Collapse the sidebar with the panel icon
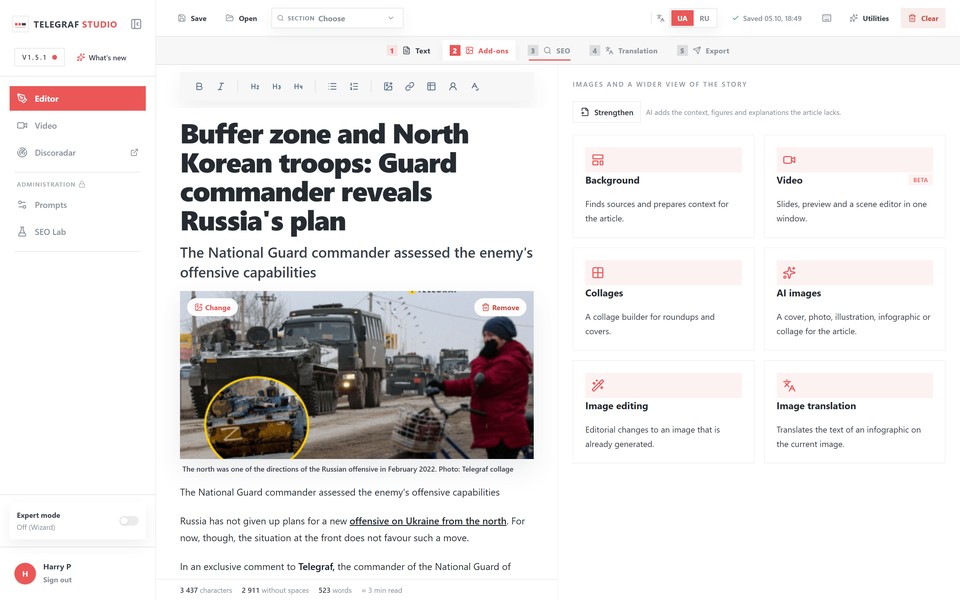This screenshot has width=960, height=600. point(136,24)
